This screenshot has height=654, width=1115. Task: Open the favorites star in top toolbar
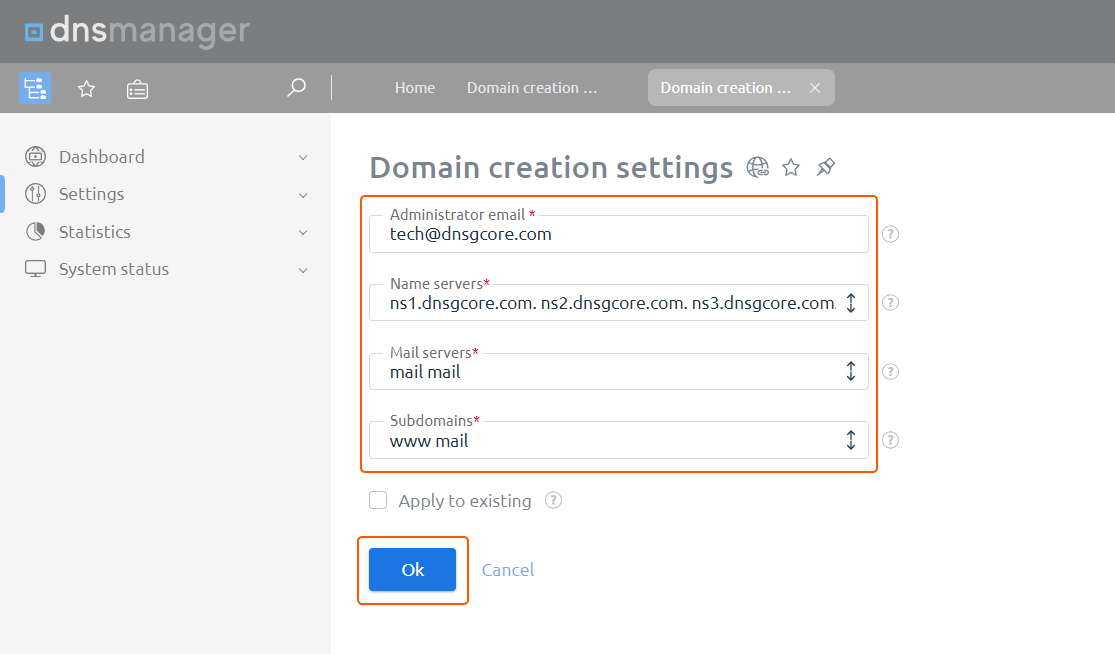(x=86, y=89)
